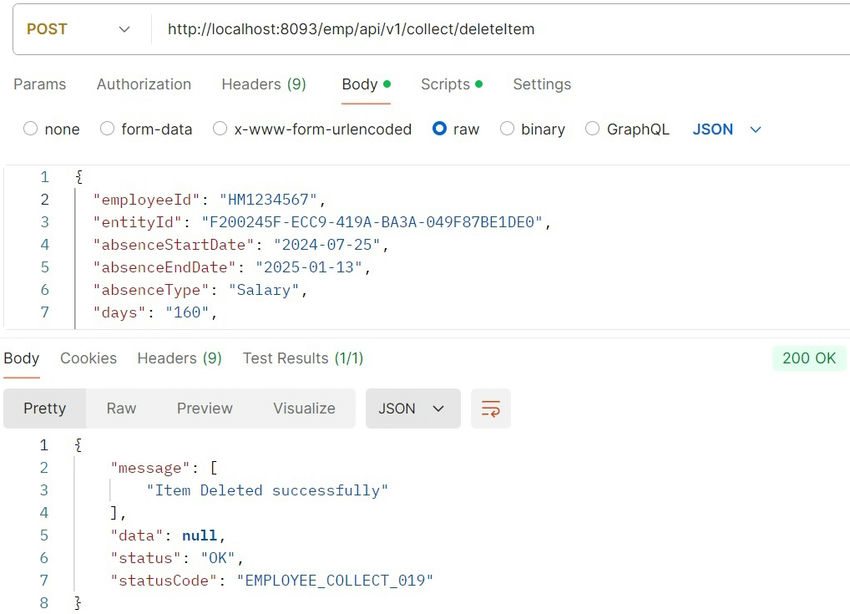This screenshot has height=614, width=850.
Task: Open the Test Results (1/1) tab
Action: [303, 358]
